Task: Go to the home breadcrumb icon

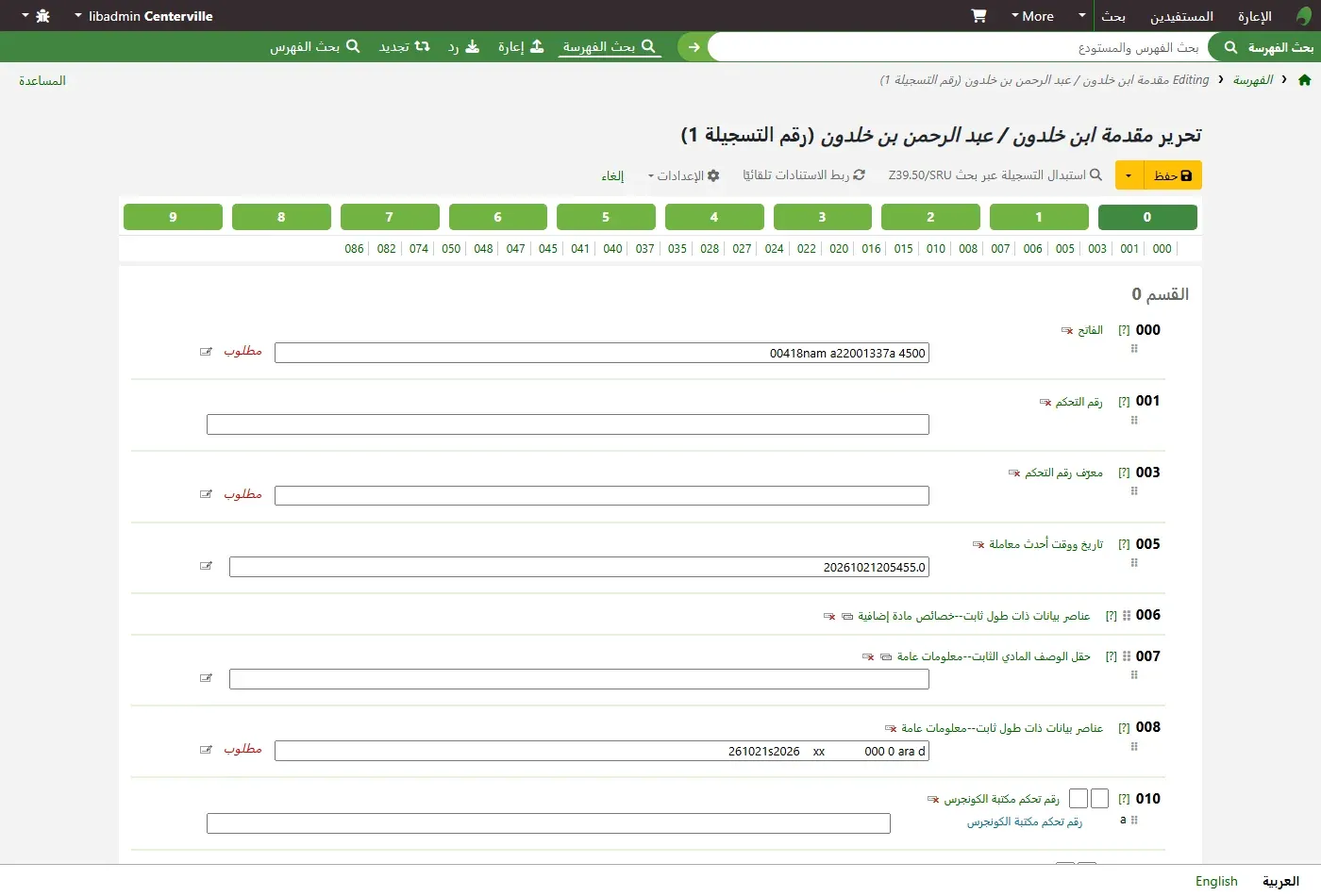Action: tap(1305, 80)
